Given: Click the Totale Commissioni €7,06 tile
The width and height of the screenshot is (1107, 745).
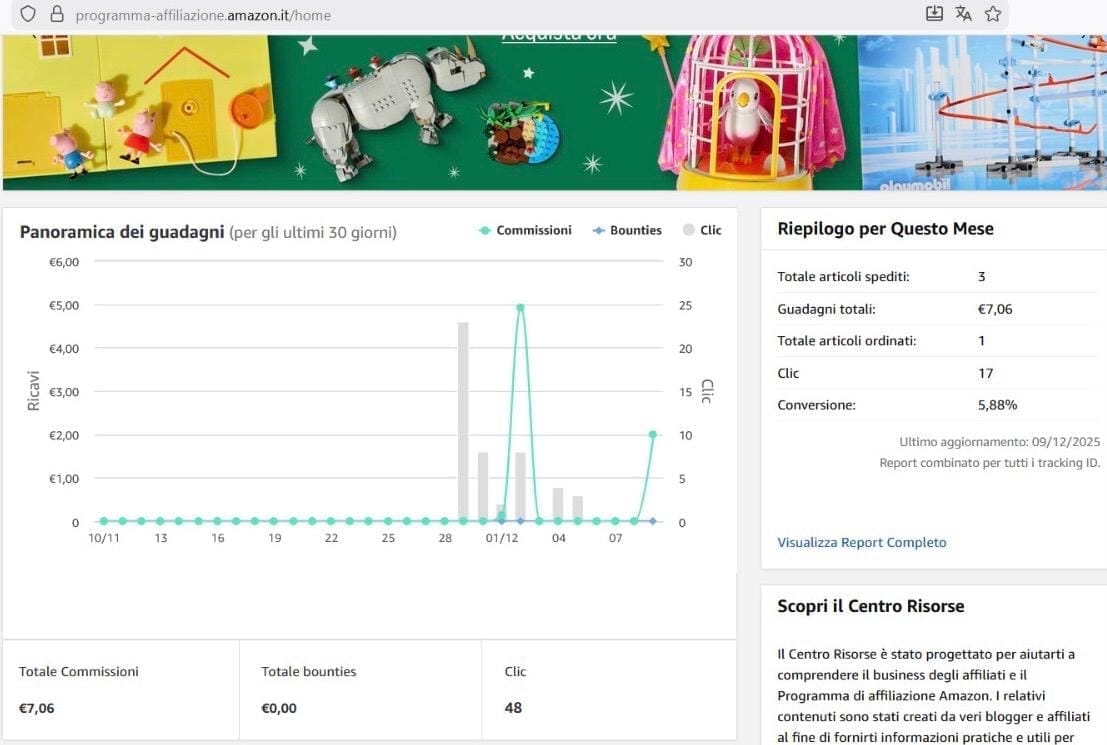Looking at the screenshot, I should pyautogui.click(x=121, y=689).
